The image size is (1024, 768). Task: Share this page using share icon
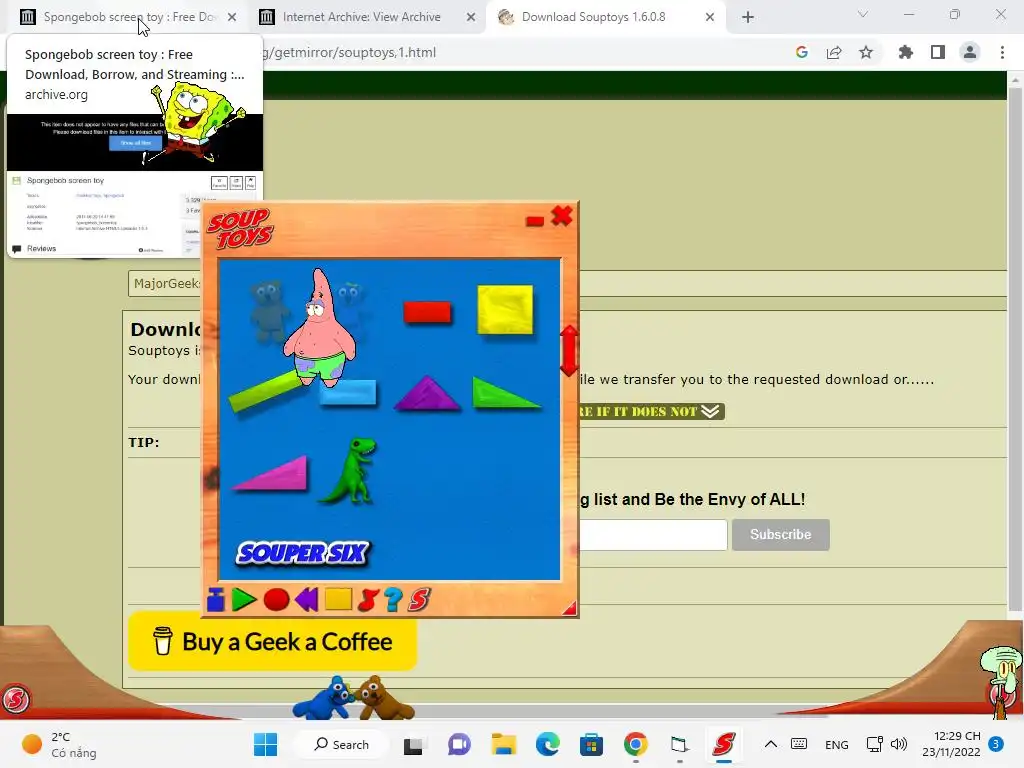[834, 52]
